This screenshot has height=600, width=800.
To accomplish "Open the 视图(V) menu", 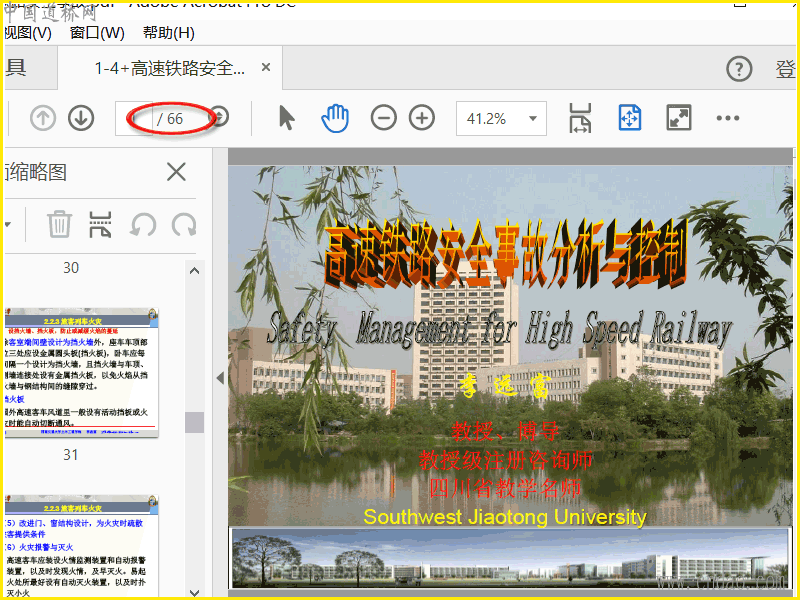I will click(x=28, y=33).
